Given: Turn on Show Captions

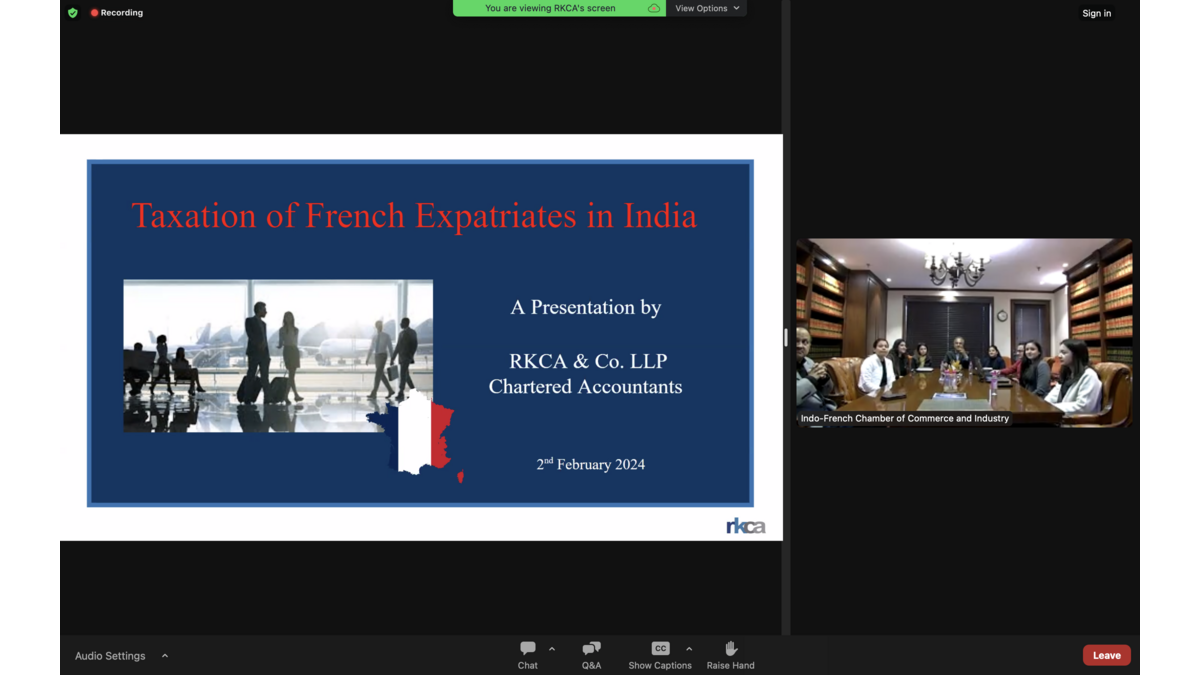Looking at the screenshot, I should click(659, 655).
